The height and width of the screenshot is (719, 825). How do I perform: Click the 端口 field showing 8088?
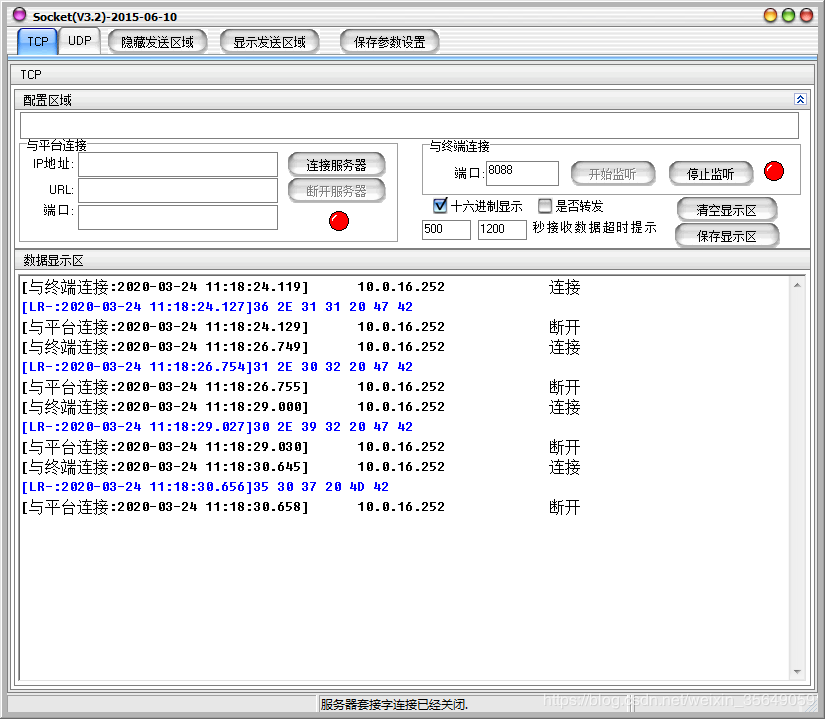tap(521, 172)
